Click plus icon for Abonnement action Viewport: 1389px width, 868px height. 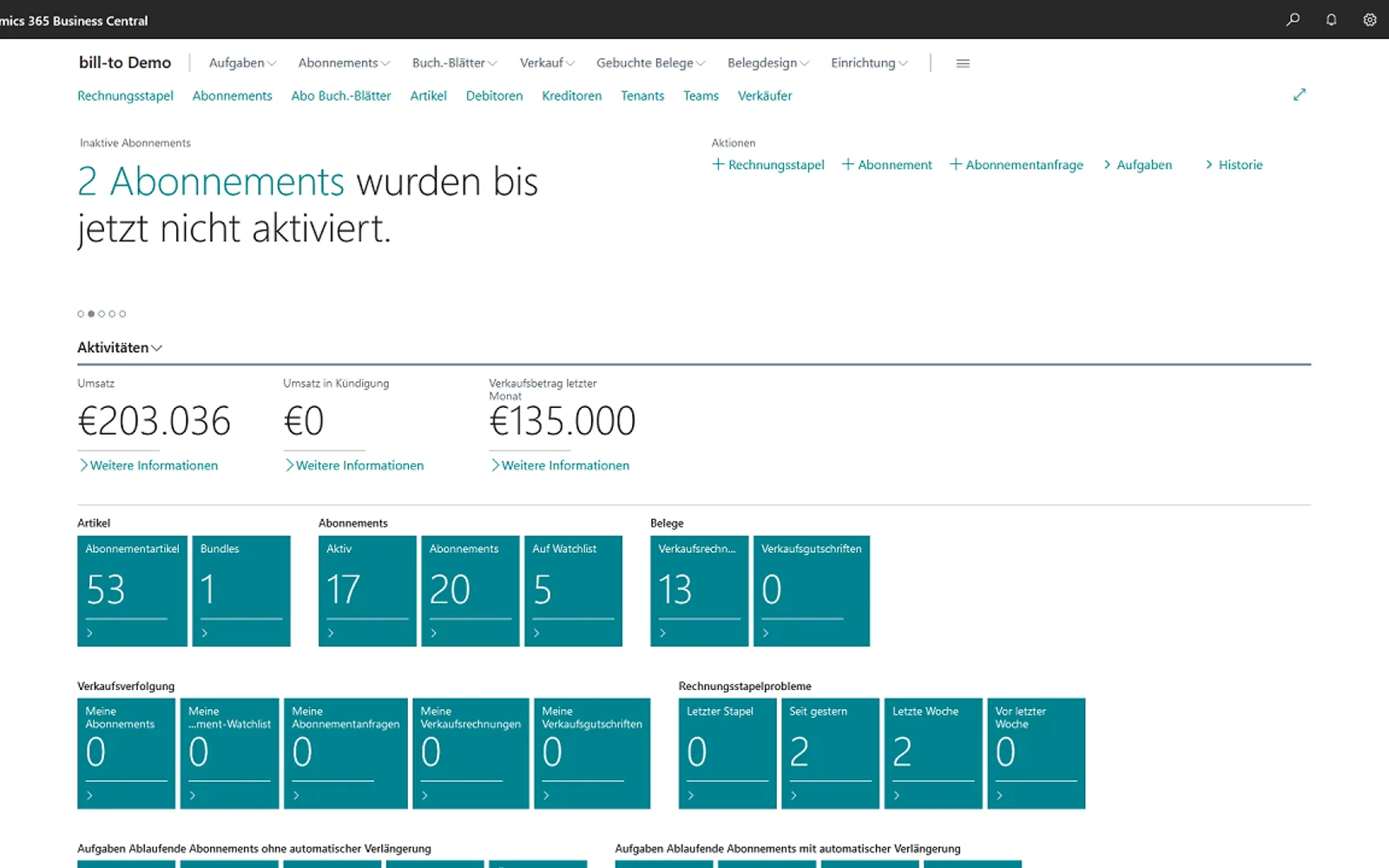pyautogui.click(x=848, y=164)
